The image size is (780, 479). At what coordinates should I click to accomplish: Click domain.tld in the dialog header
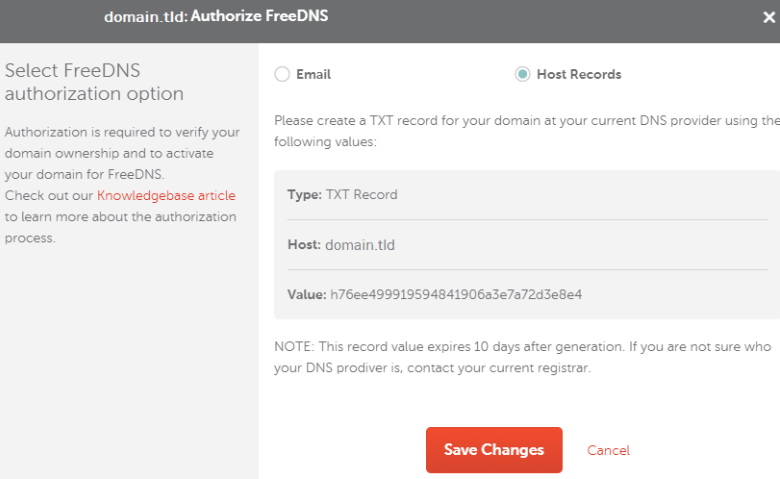tap(146, 17)
